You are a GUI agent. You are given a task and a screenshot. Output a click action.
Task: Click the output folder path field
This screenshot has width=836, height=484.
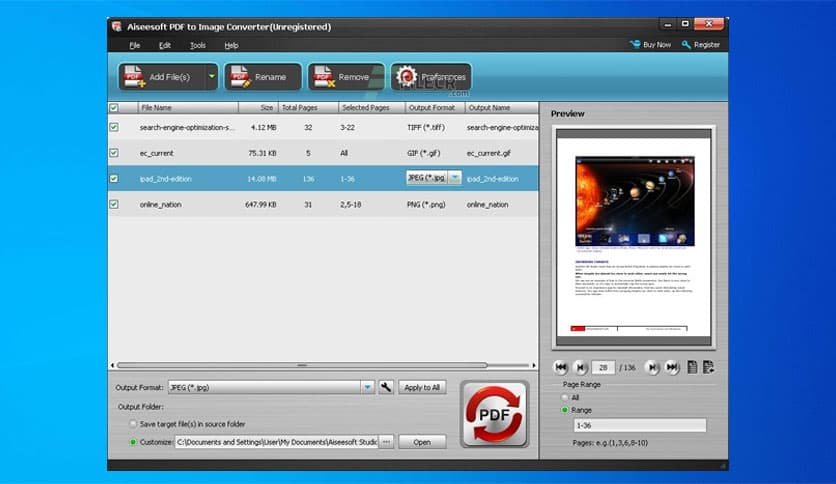click(x=277, y=442)
